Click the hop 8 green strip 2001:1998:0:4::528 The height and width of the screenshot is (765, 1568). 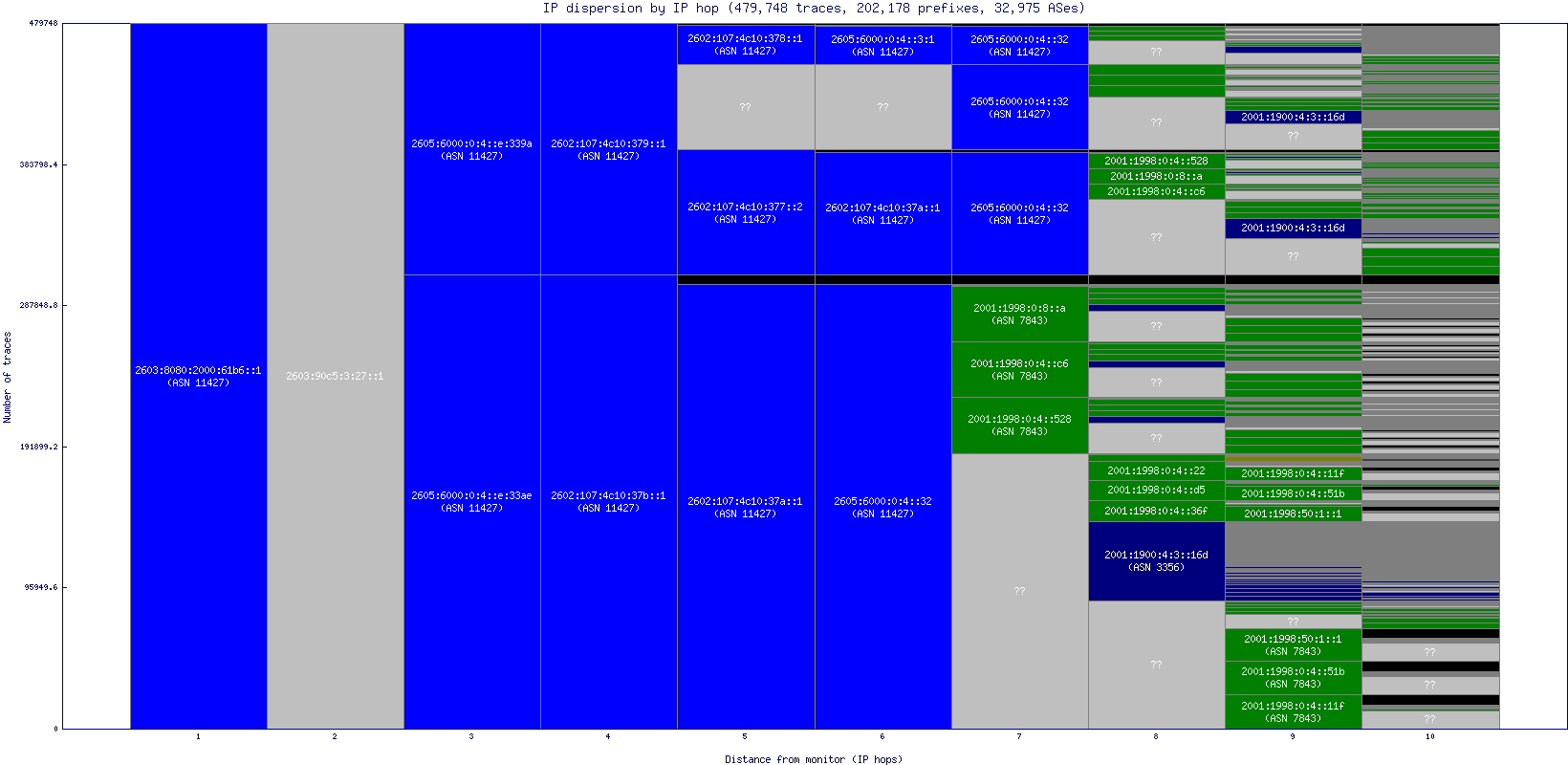coord(1157,161)
